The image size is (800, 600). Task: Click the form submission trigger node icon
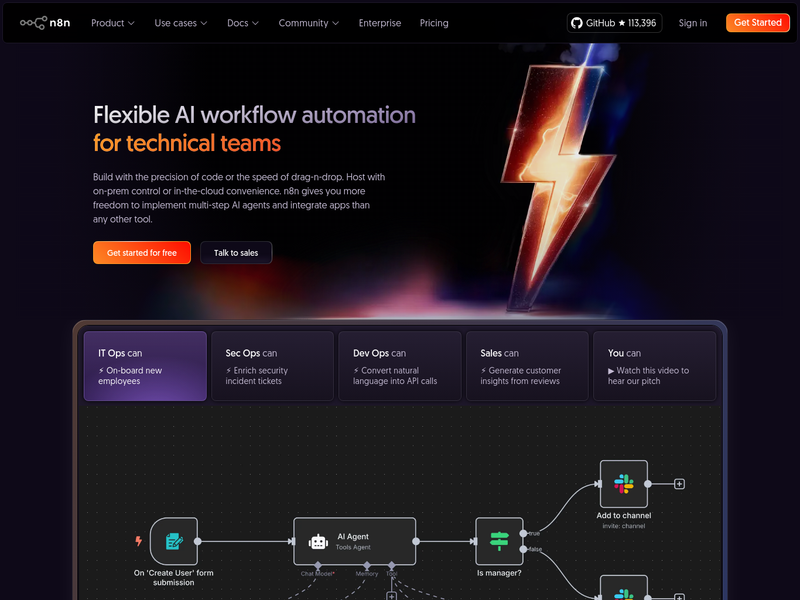point(174,541)
